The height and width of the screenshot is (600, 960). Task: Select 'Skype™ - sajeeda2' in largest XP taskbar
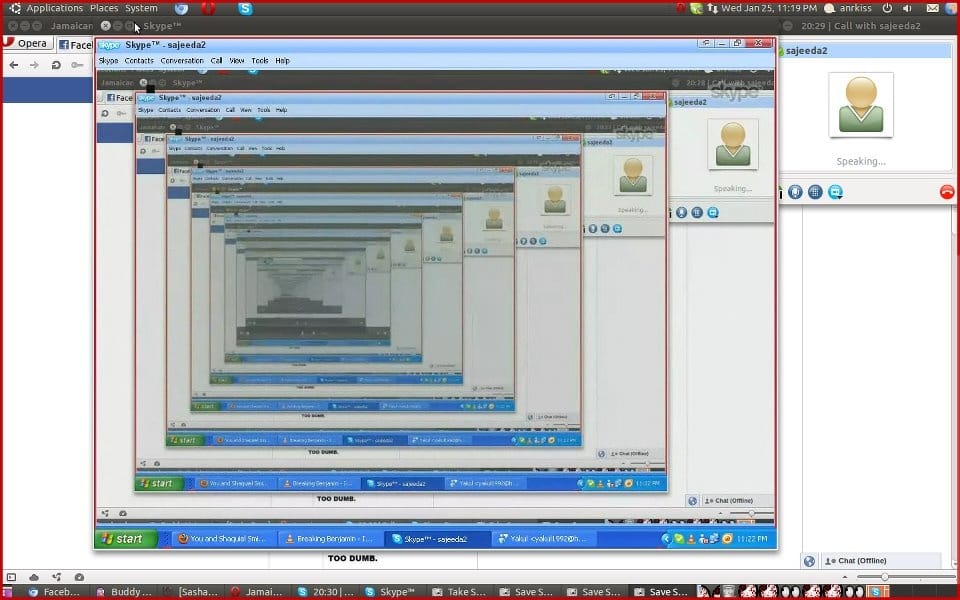(436, 539)
